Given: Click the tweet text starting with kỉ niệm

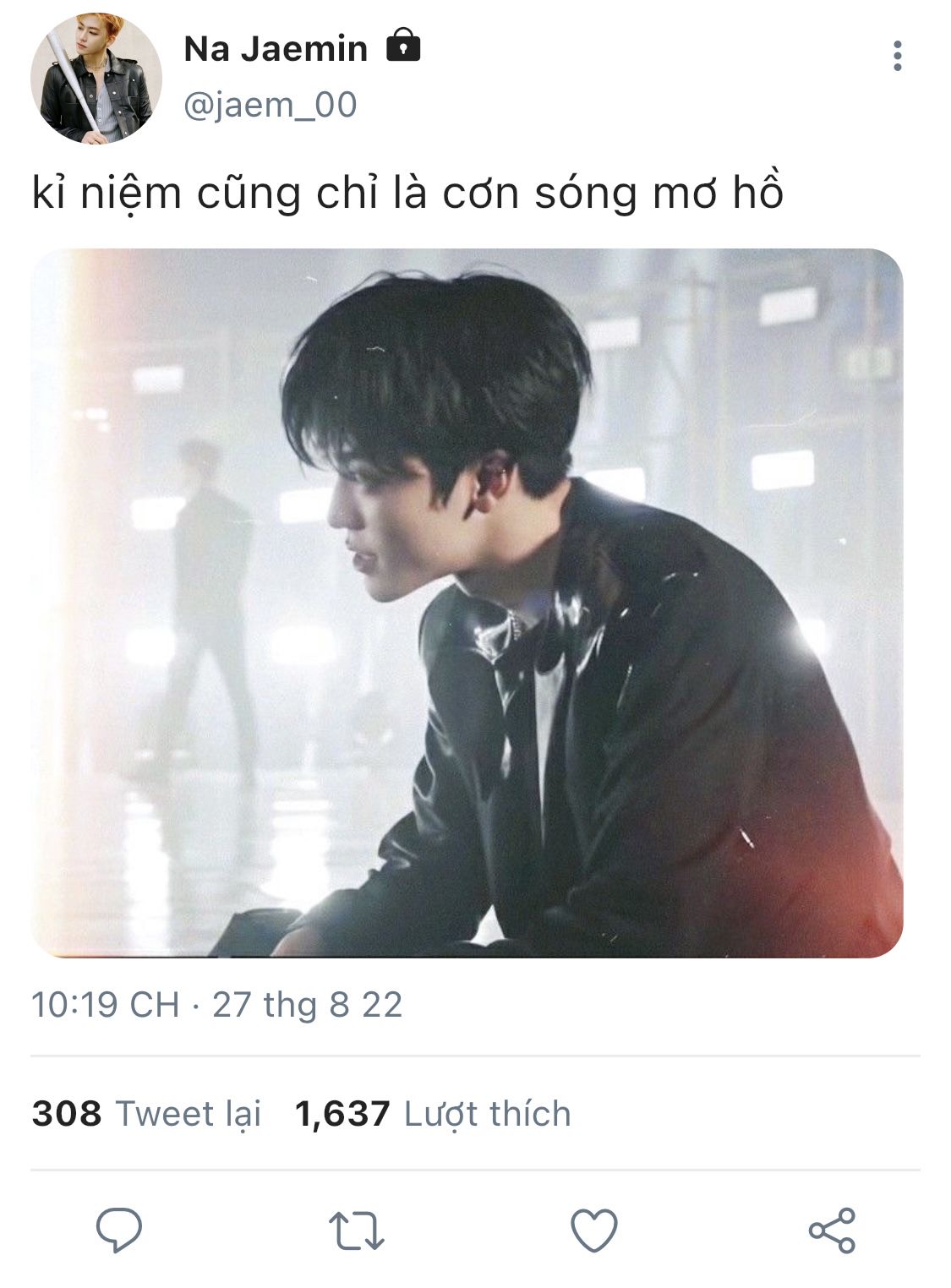Looking at the screenshot, I should point(407,194).
